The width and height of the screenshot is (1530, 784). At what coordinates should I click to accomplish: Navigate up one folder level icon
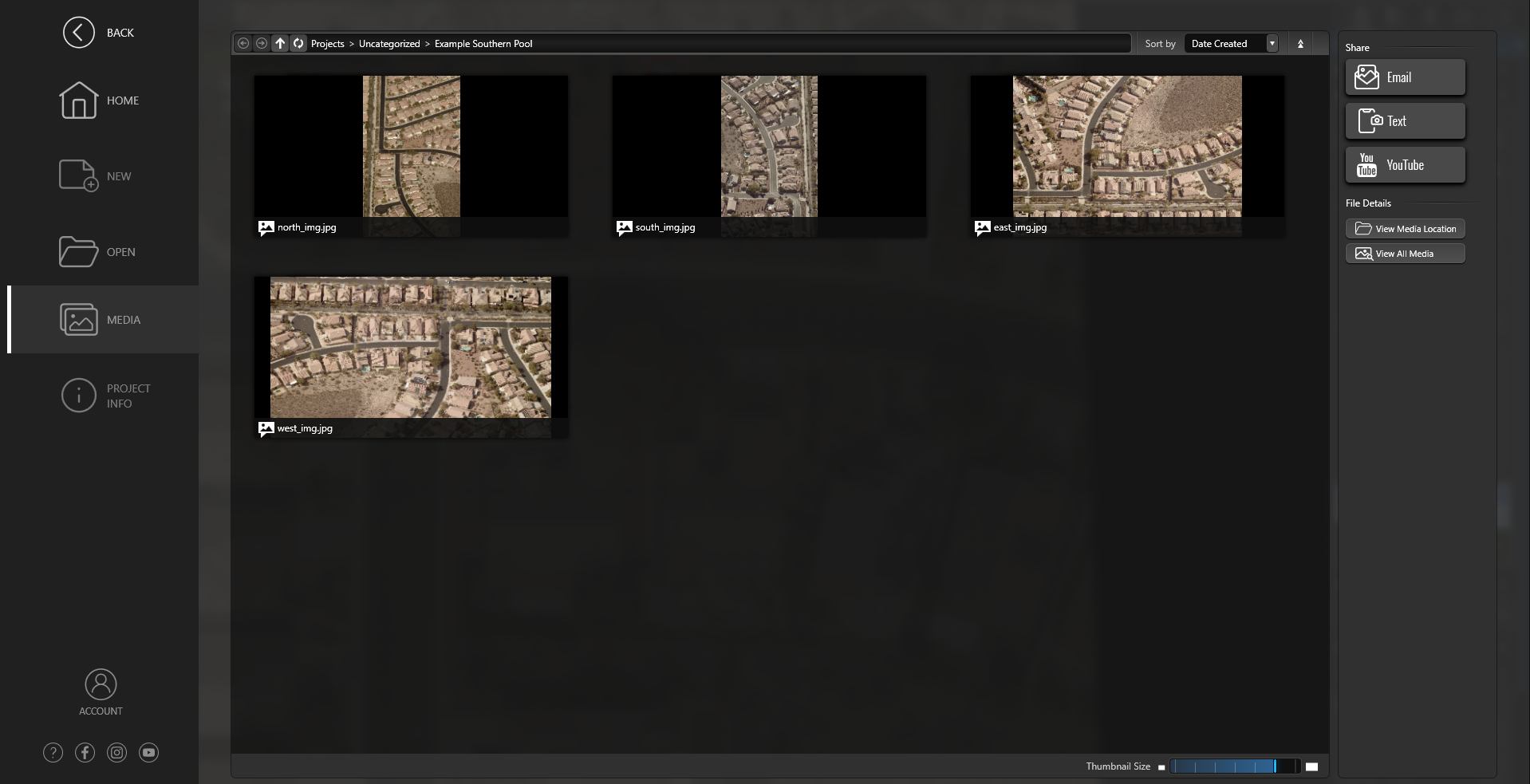point(279,43)
